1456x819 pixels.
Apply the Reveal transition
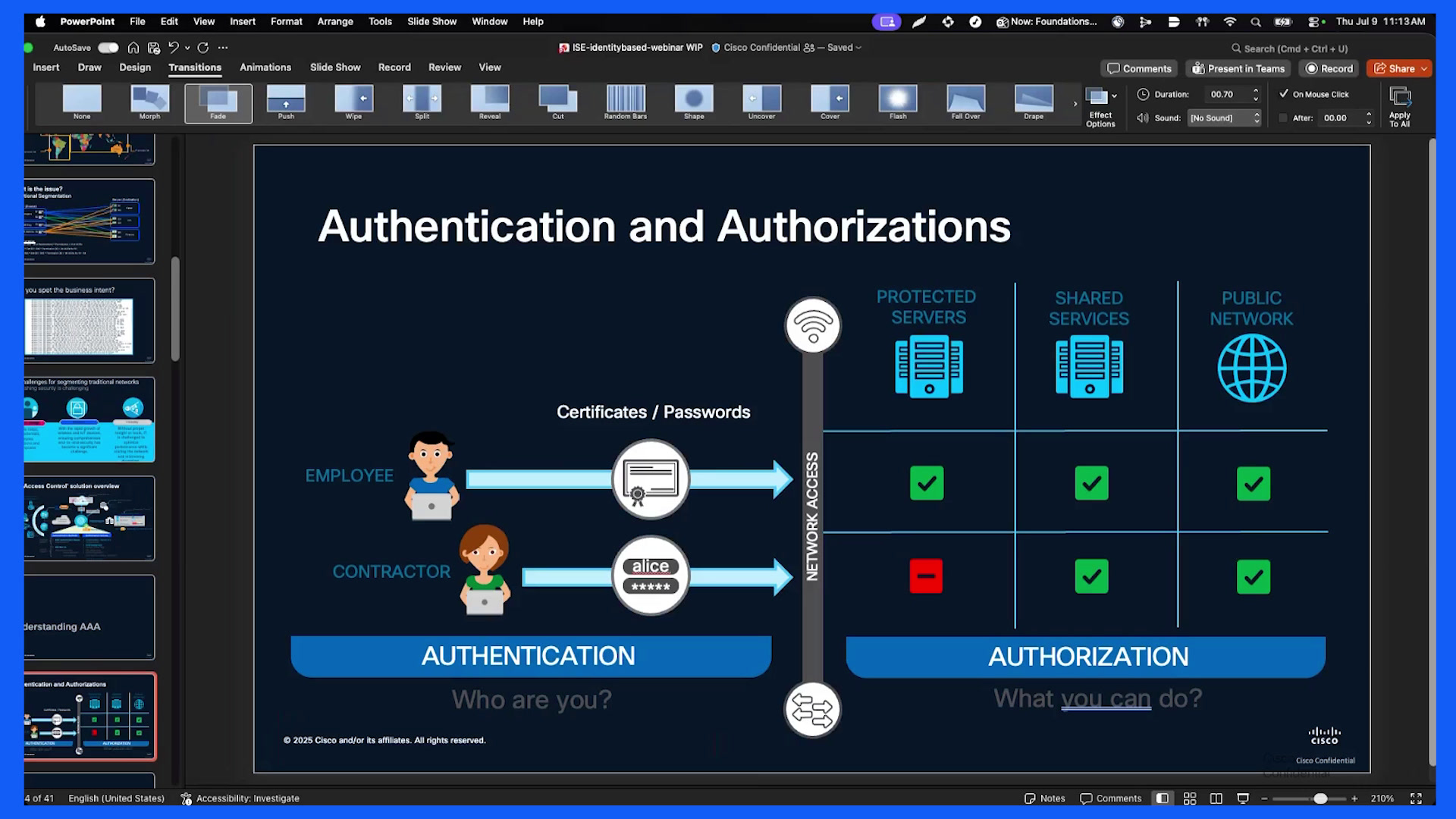point(490,102)
